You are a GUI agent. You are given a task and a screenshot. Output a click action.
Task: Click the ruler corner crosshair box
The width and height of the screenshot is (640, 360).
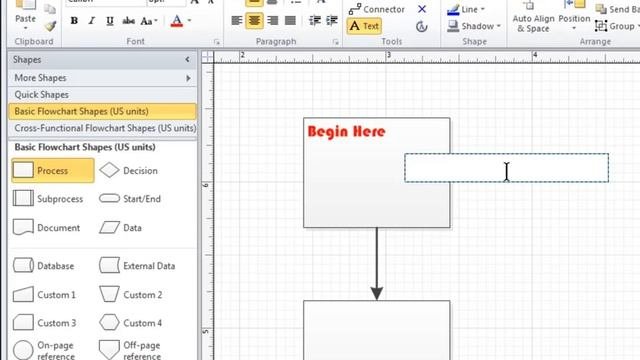(x=207, y=56)
